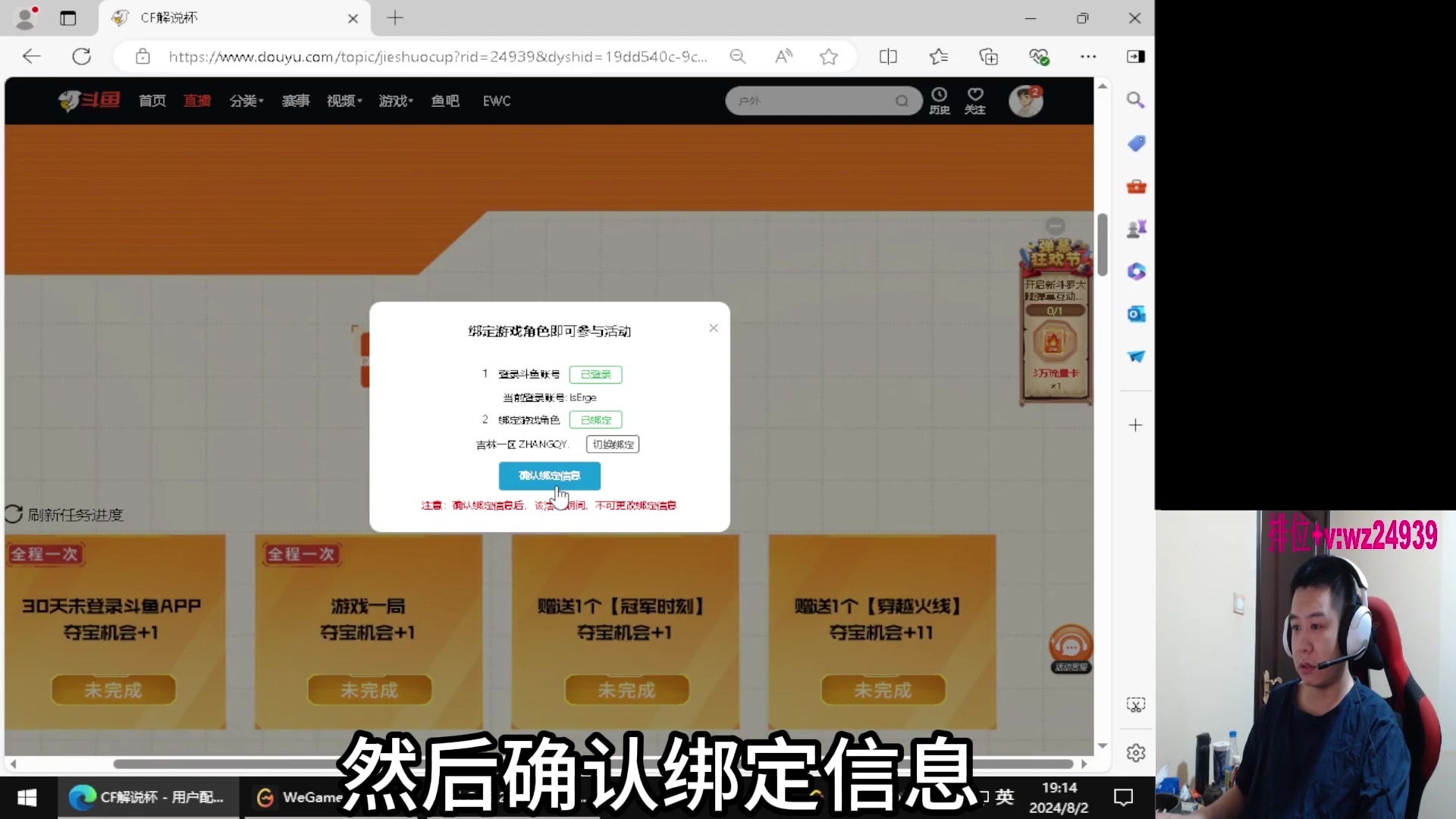The image size is (1456, 819).
Task: Open the 关注 (follow) heart icon
Action: pos(975,100)
